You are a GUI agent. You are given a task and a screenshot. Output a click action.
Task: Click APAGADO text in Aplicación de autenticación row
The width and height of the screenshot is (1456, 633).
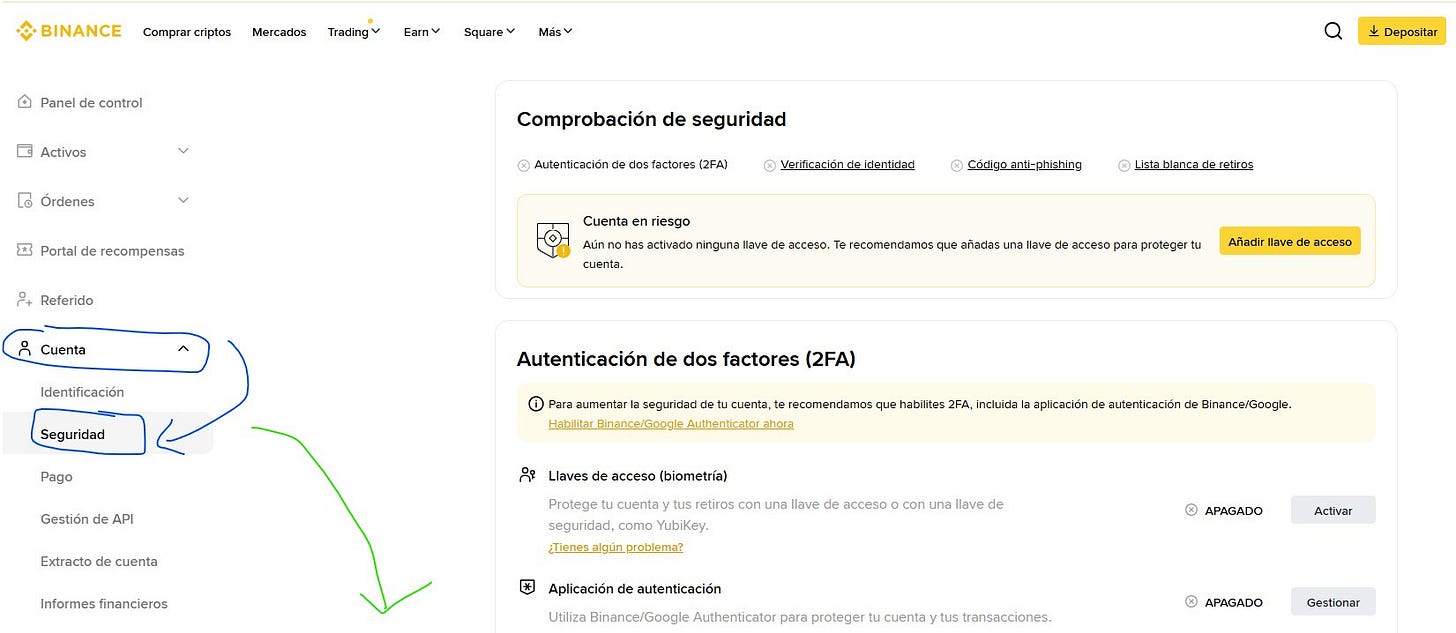(x=1233, y=603)
